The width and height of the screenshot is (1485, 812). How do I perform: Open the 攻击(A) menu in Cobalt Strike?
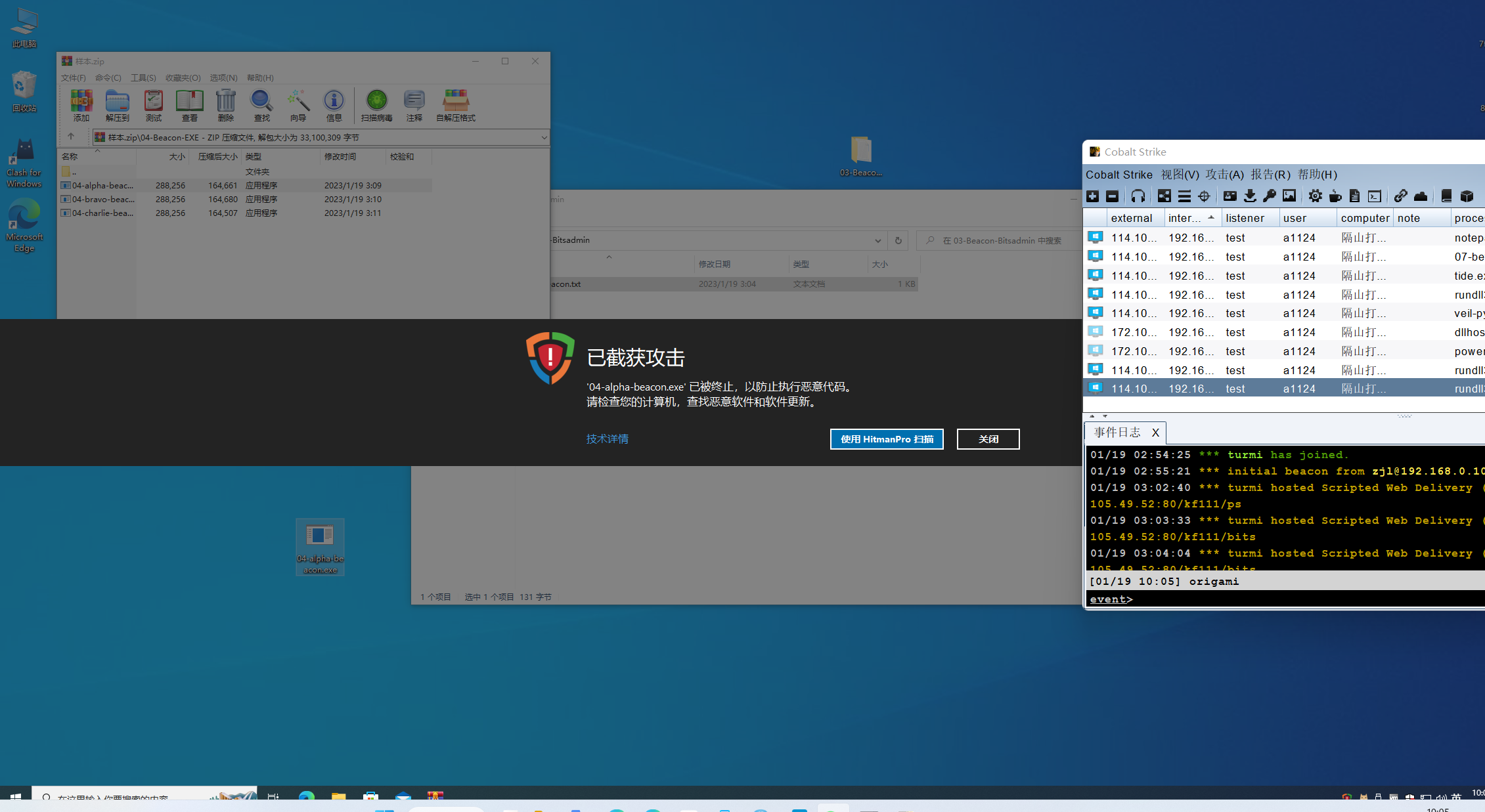(1224, 175)
